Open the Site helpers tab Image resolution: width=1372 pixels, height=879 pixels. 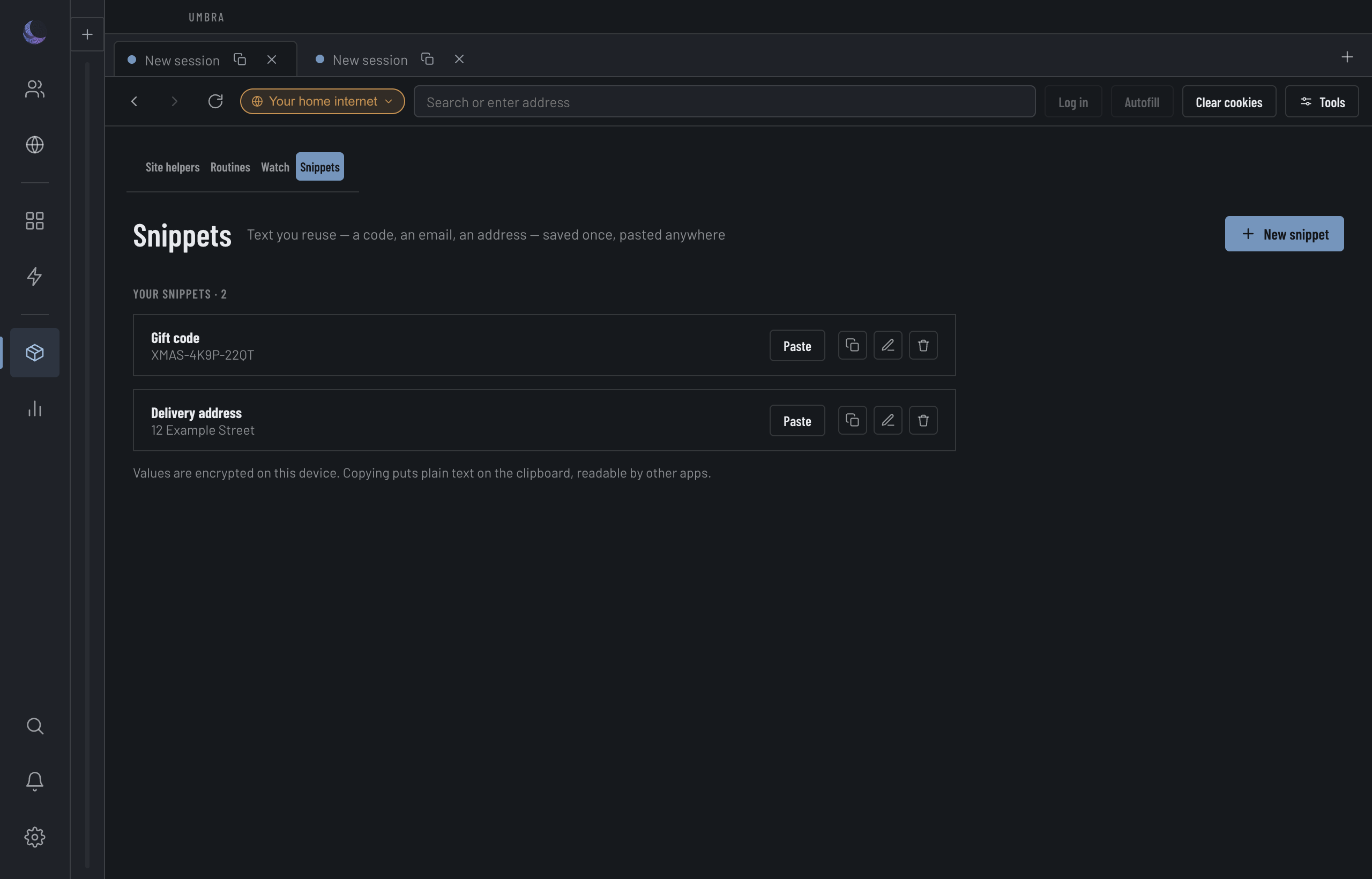click(x=173, y=167)
